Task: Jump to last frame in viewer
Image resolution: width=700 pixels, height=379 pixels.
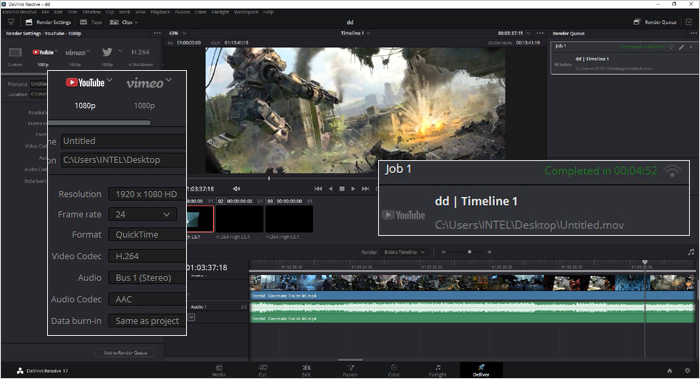Action: [x=365, y=189]
